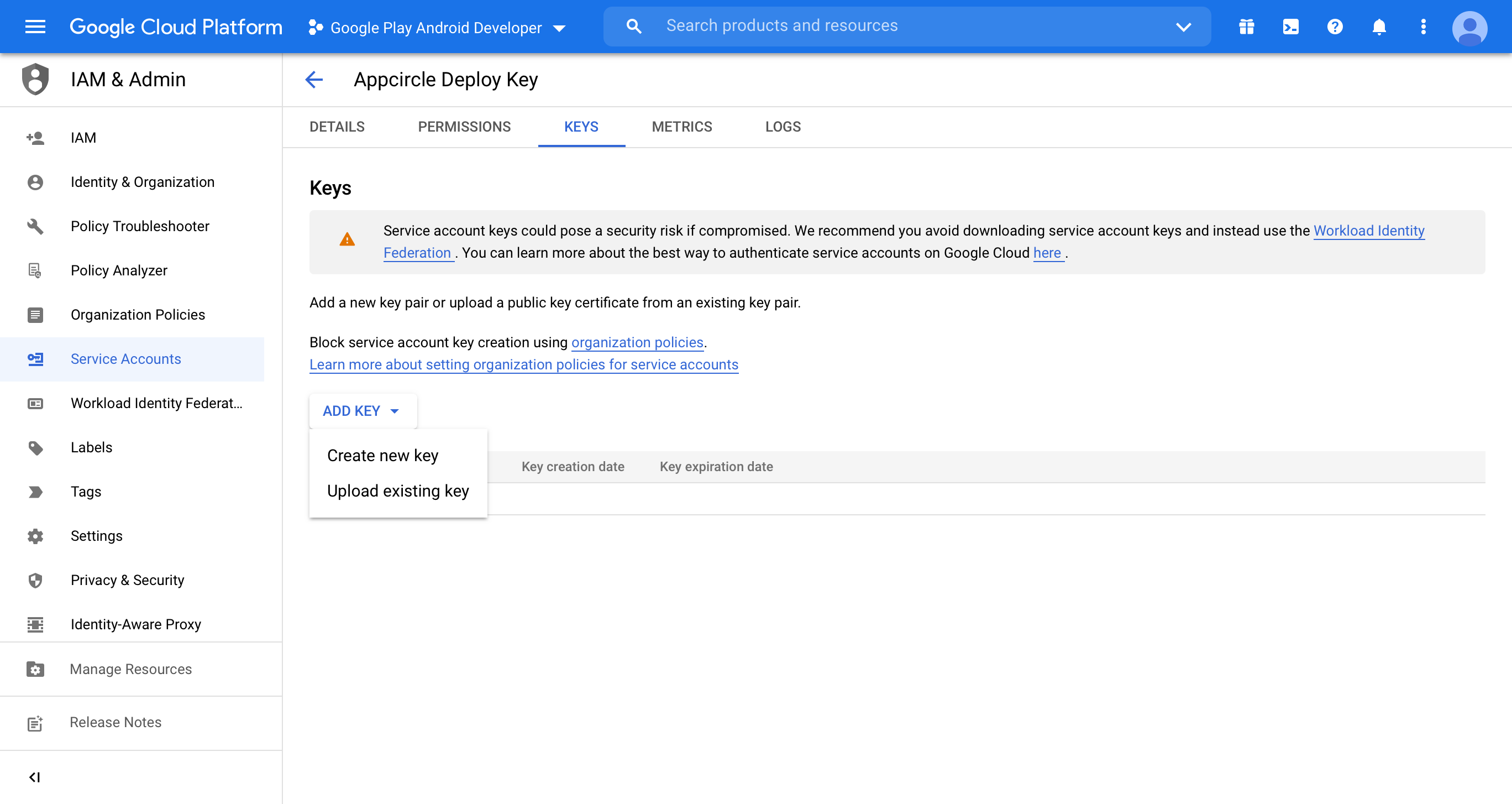1512x804 pixels.
Task: Open the three-dot settings and utilities menu
Action: (x=1423, y=27)
